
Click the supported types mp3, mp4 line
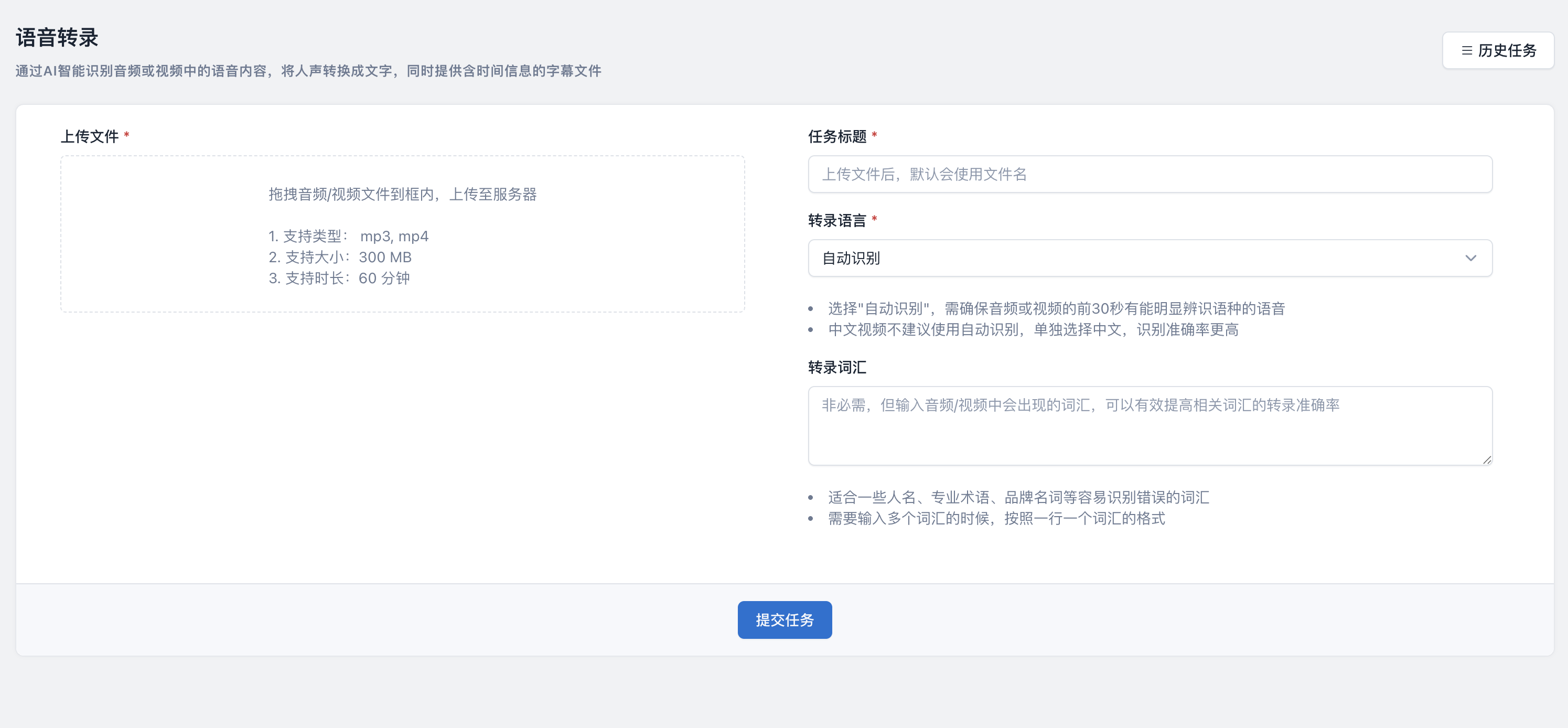(348, 236)
